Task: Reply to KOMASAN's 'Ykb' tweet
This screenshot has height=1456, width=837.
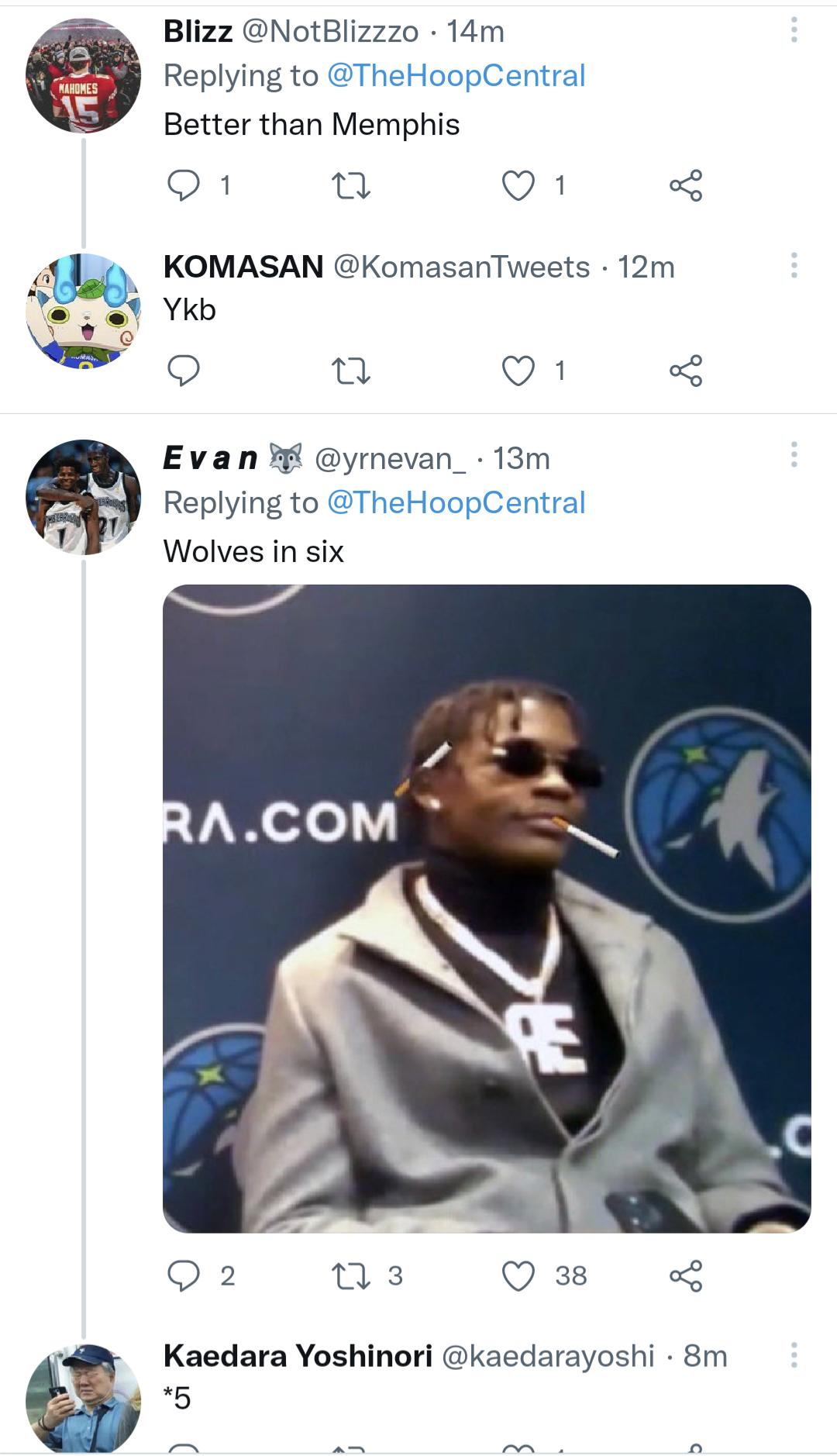Action: click(184, 371)
